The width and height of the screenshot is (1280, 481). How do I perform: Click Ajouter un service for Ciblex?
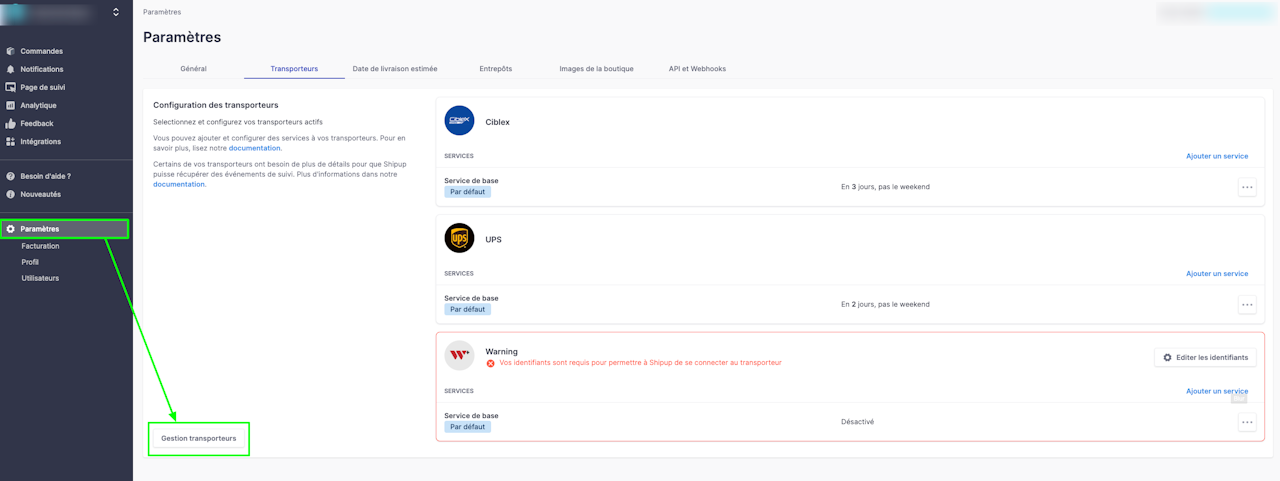1217,156
